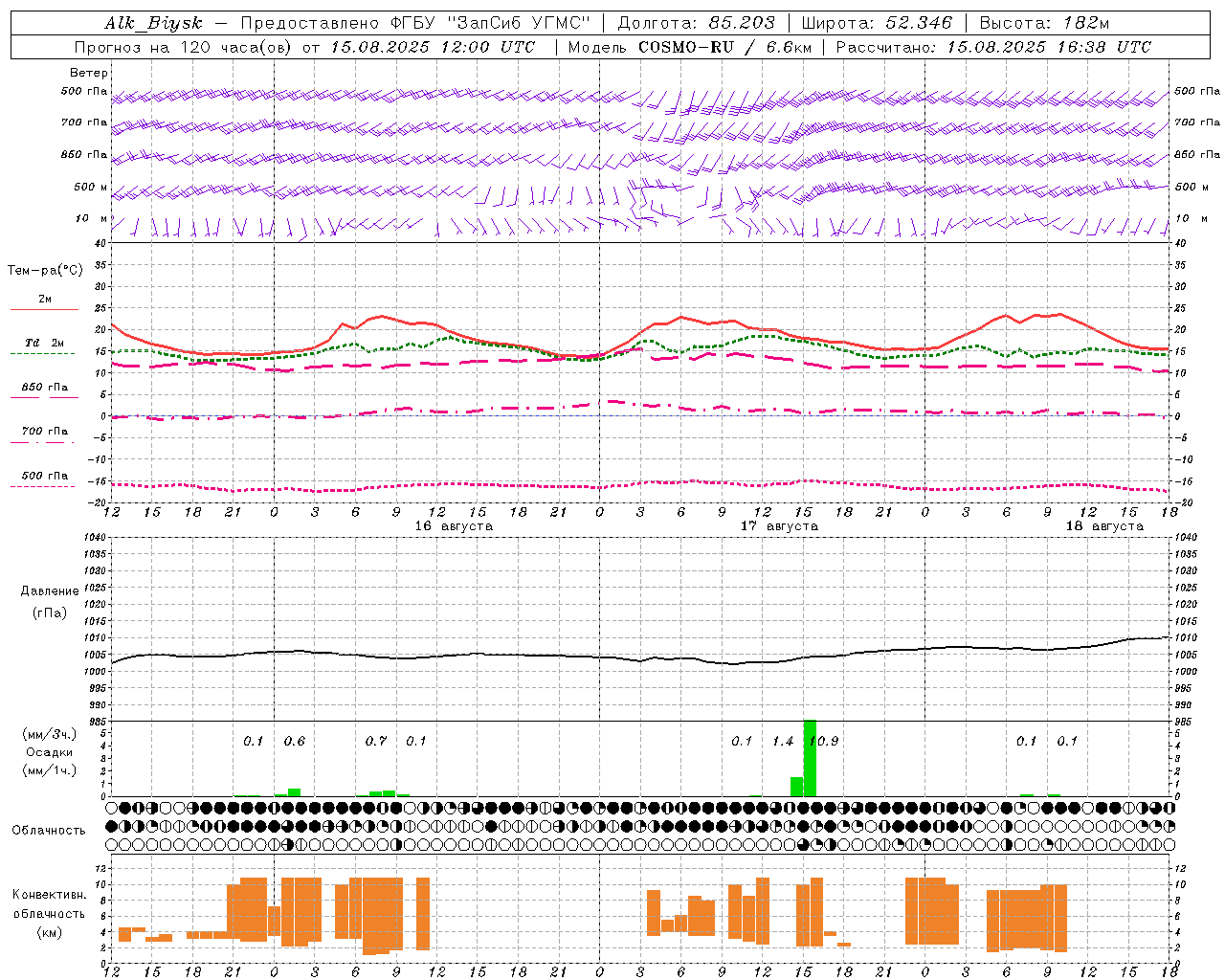Click the "Облачность" cloud cover label

[49, 831]
